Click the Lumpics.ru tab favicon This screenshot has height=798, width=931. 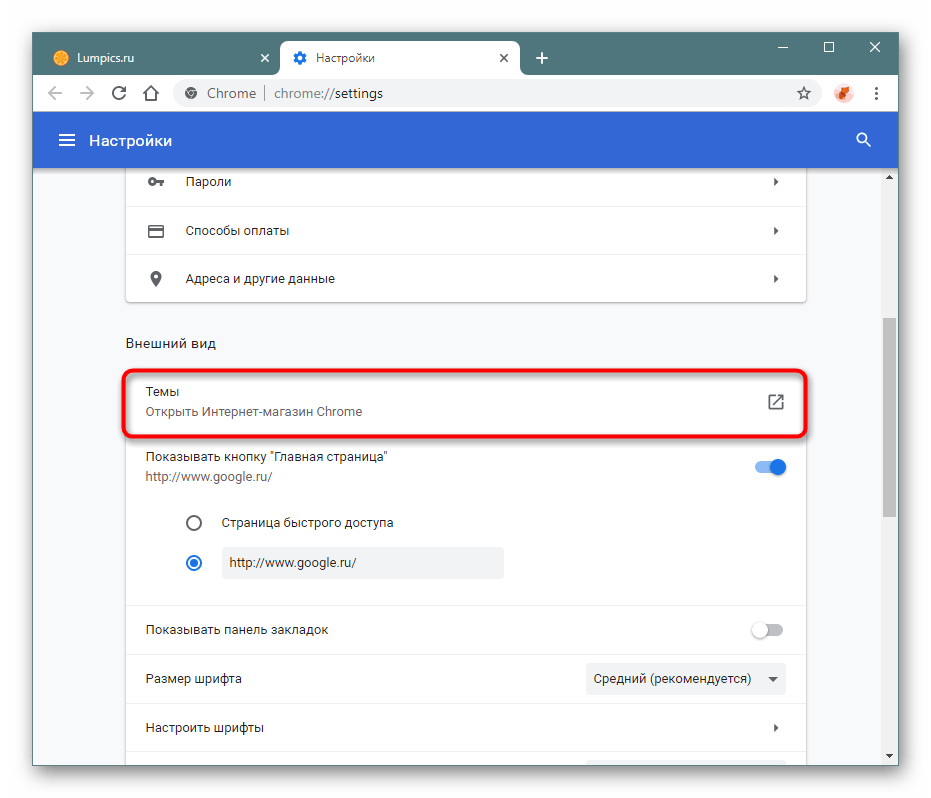tap(61, 58)
